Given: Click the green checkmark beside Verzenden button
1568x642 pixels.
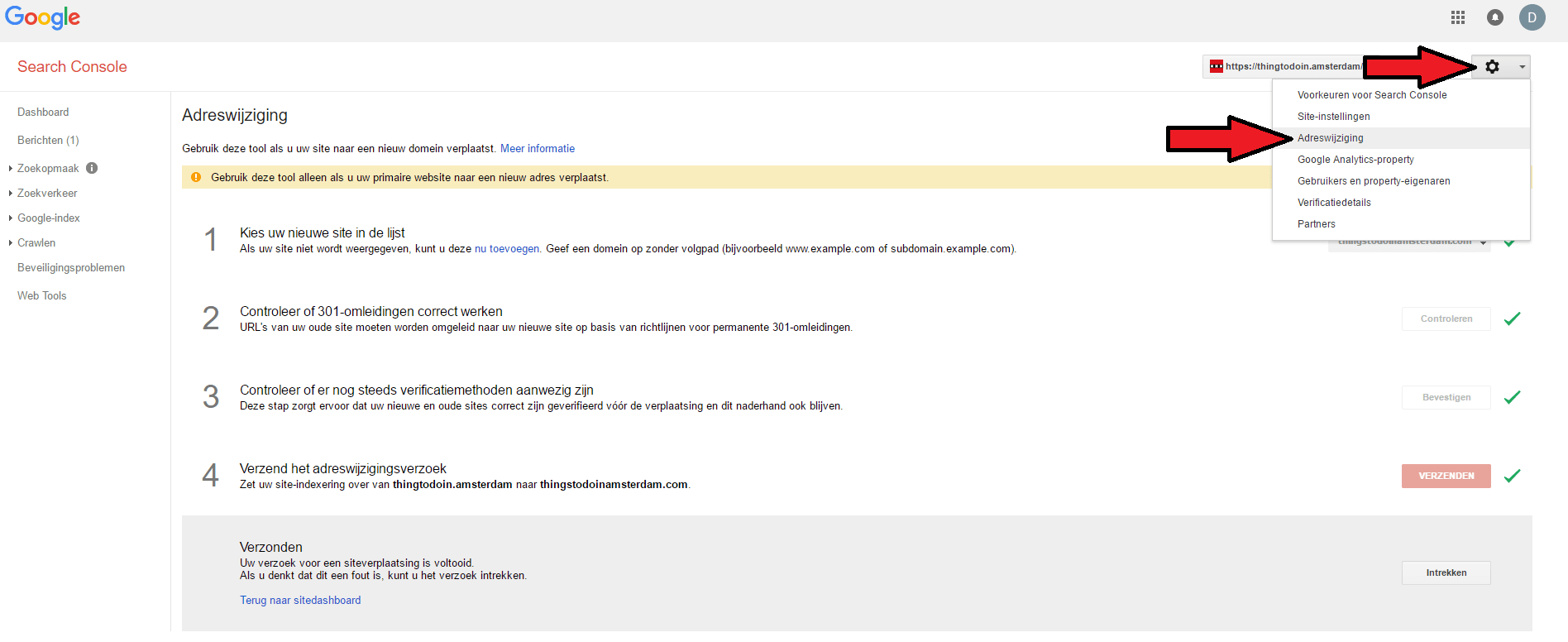Looking at the screenshot, I should (1513, 476).
